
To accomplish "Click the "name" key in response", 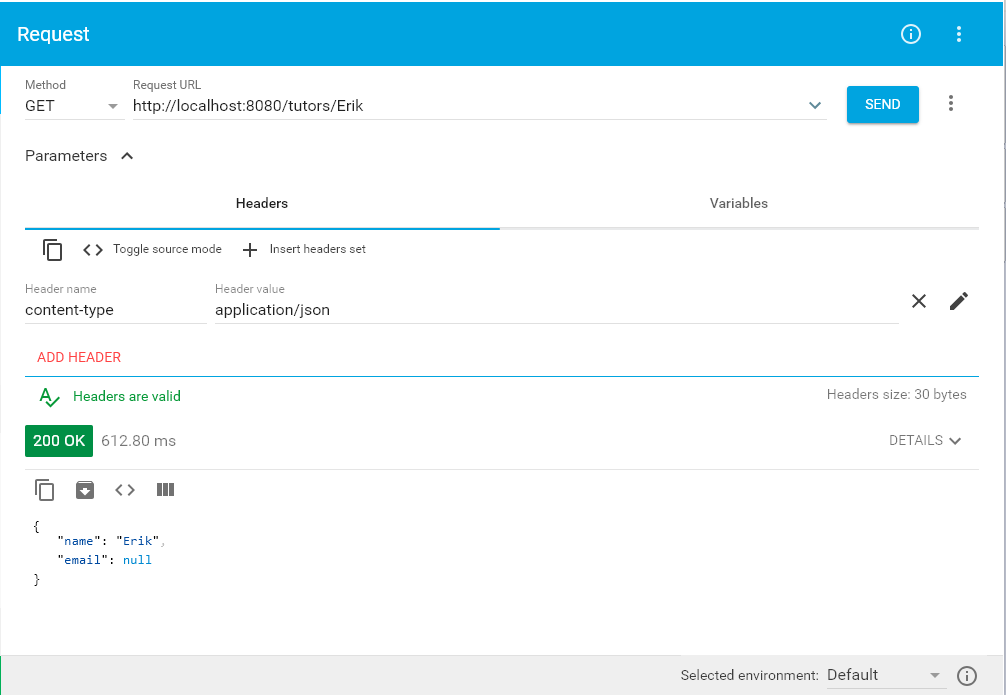I will click(x=79, y=541).
